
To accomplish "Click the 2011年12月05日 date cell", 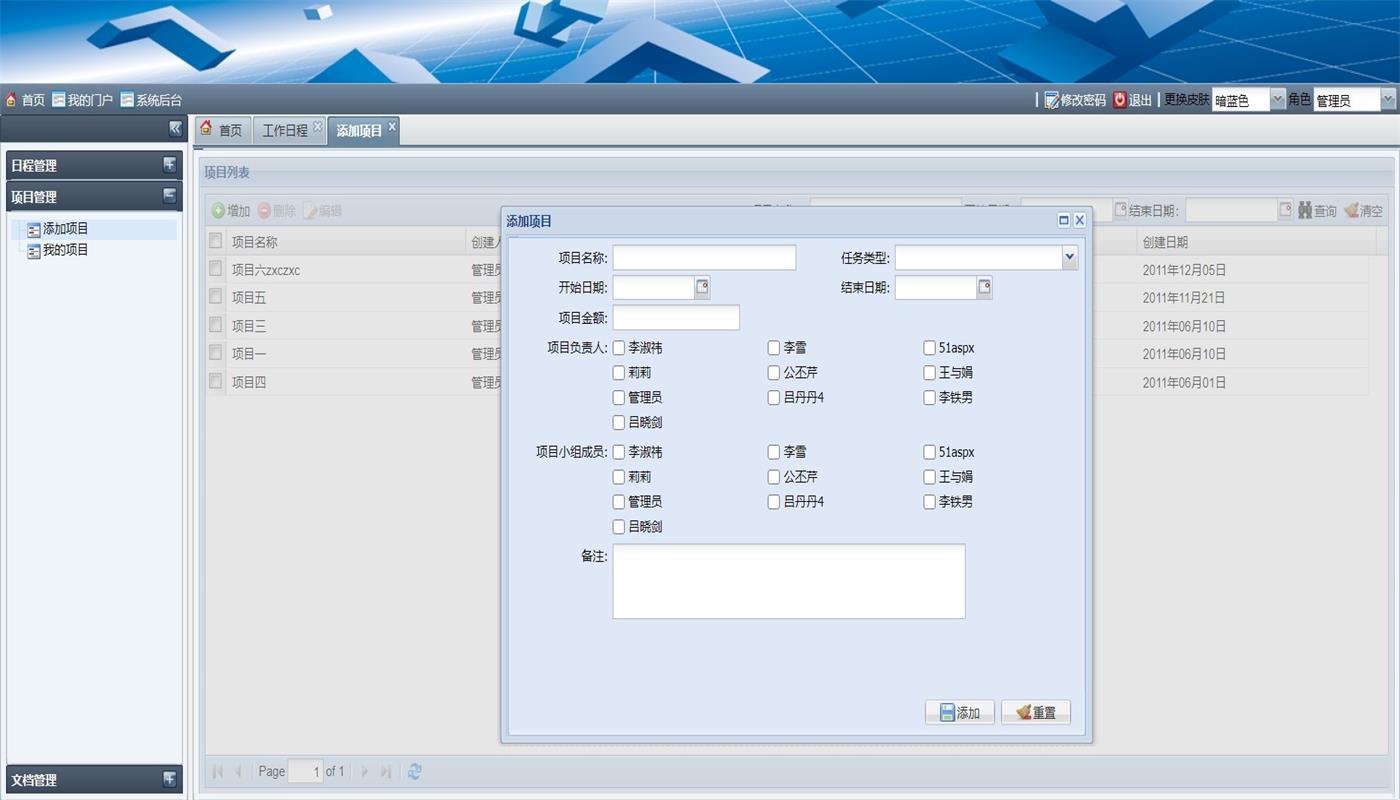I will [1184, 270].
